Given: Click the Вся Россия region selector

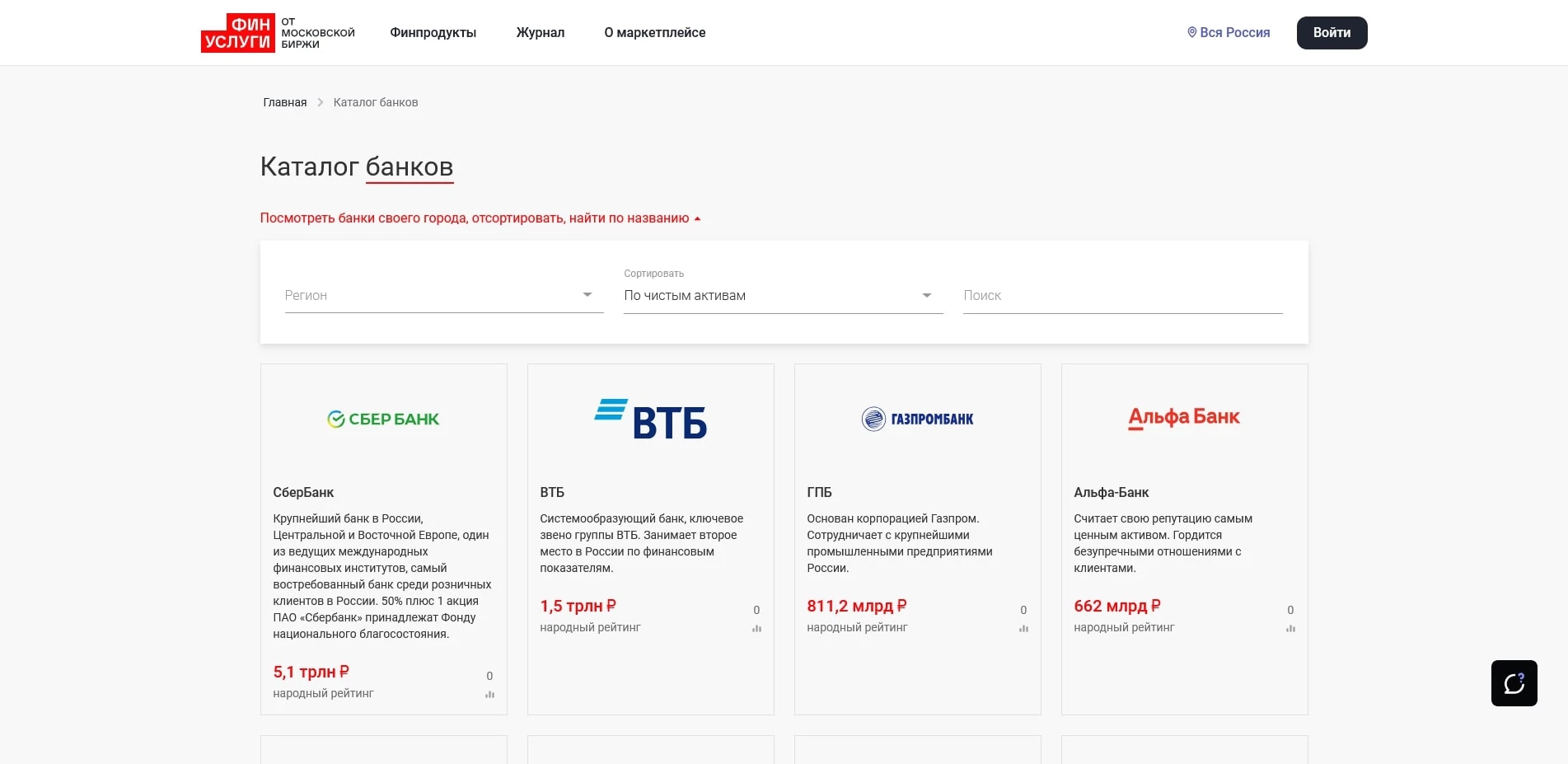Looking at the screenshot, I should point(1234,32).
